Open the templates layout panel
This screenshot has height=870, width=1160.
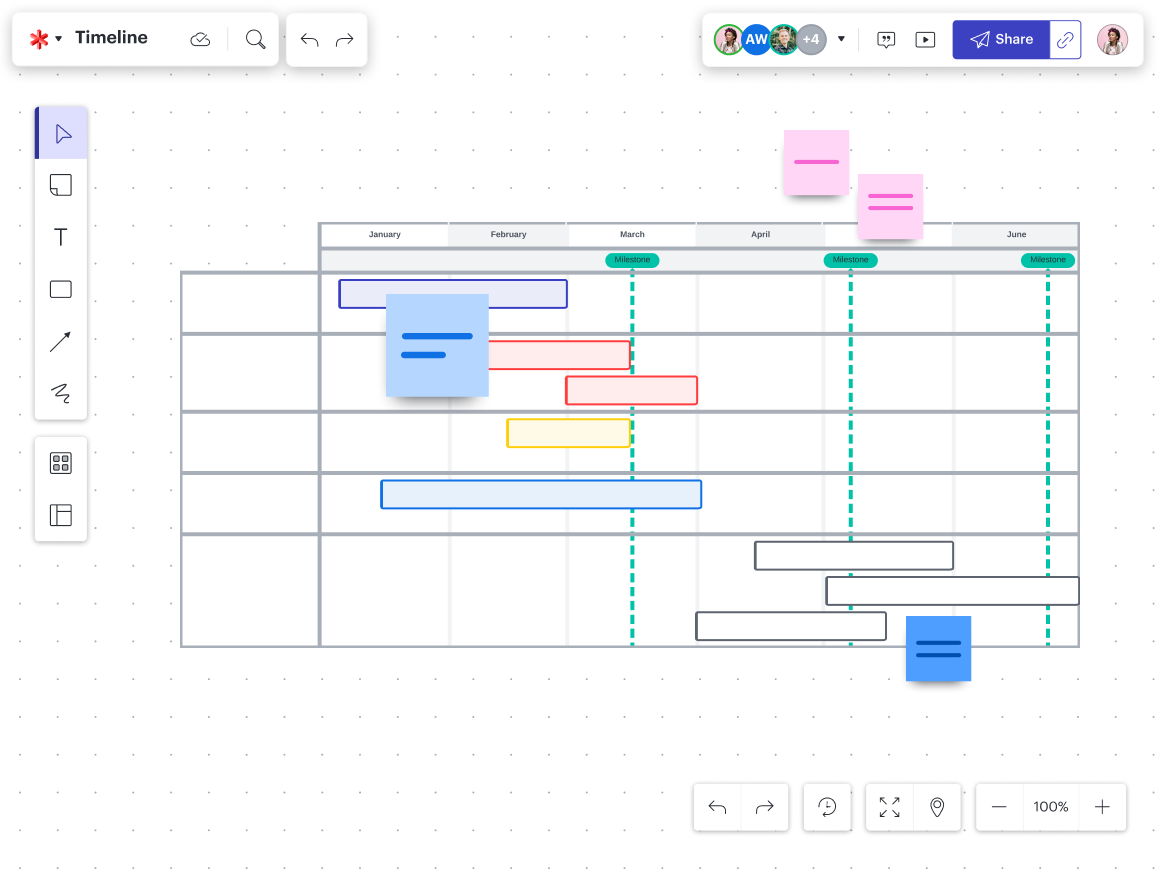tap(61, 515)
